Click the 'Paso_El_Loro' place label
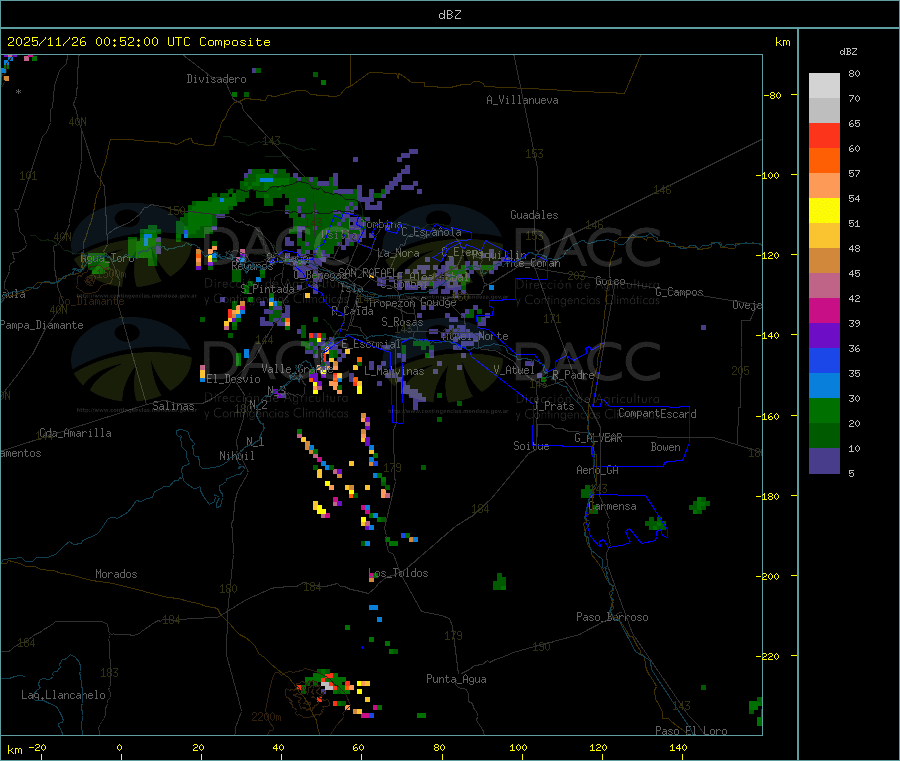This screenshot has width=900, height=761. 691,731
